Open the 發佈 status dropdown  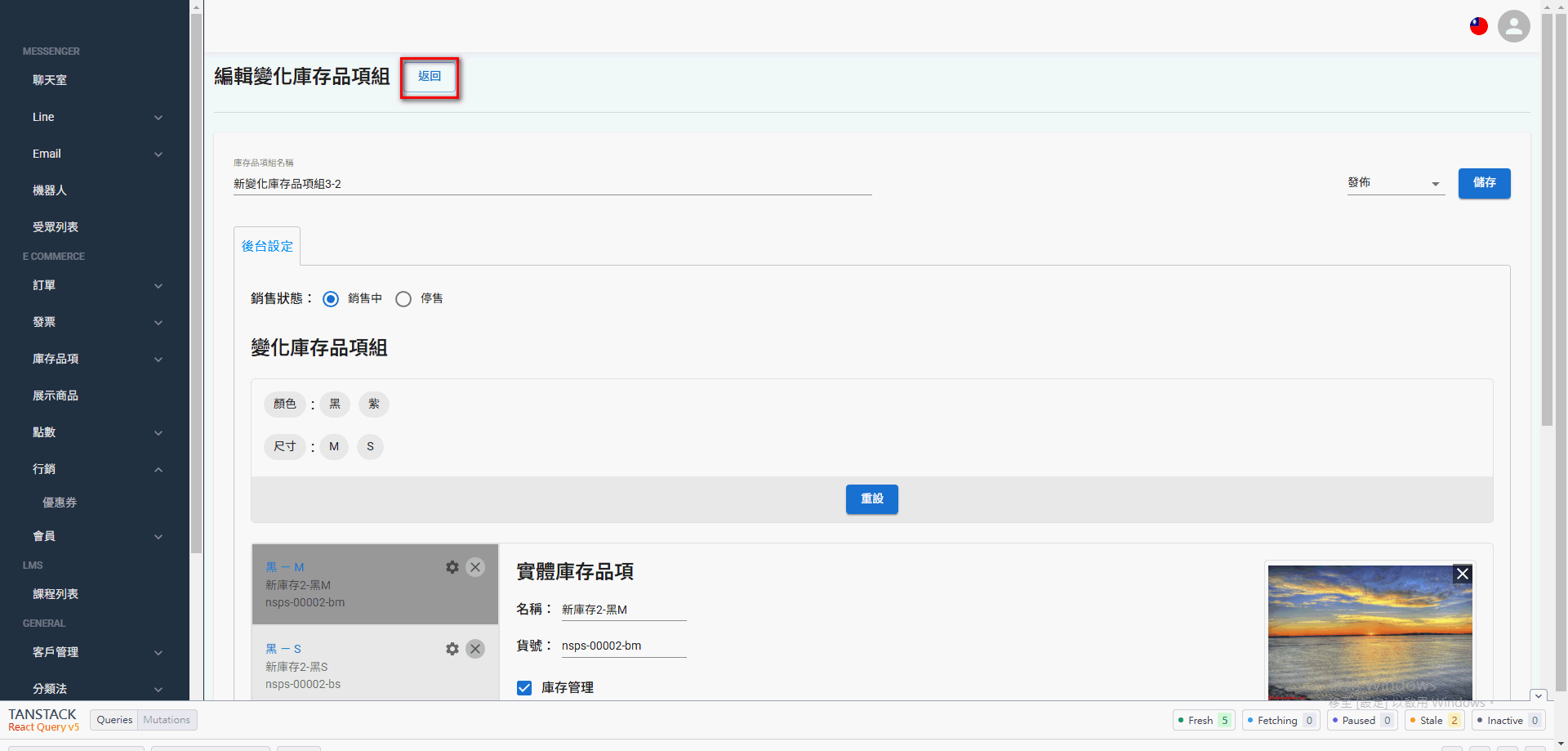tap(1396, 183)
